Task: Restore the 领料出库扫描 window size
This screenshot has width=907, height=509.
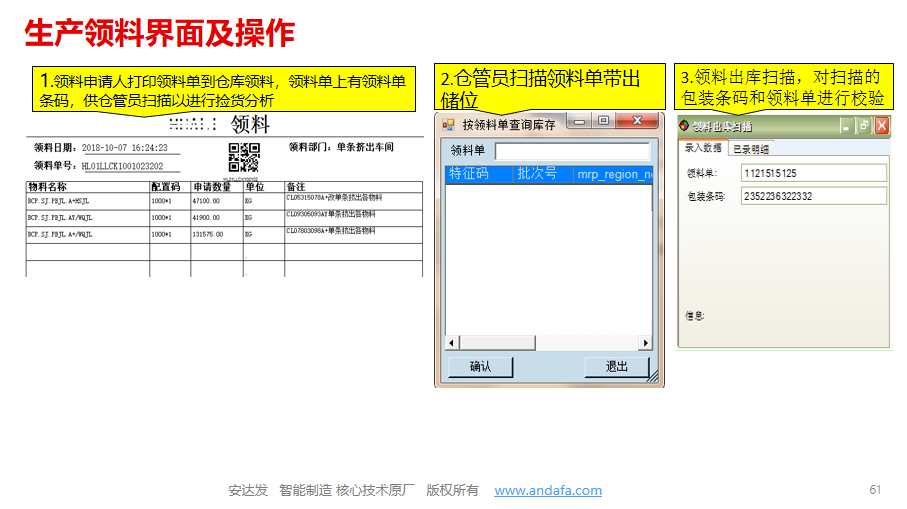Action: point(863,126)
